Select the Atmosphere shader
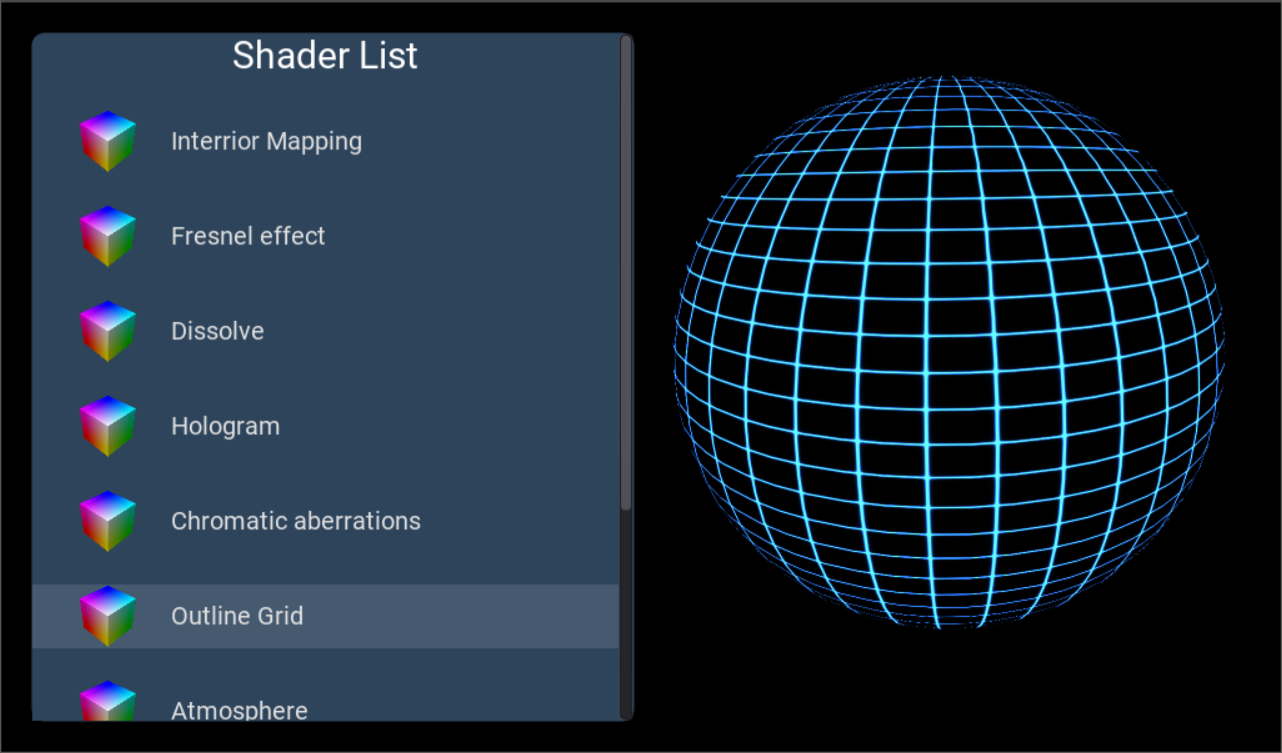Image resolution: width=1282 pixels, height=753 pixels. (x=239, y=710)
